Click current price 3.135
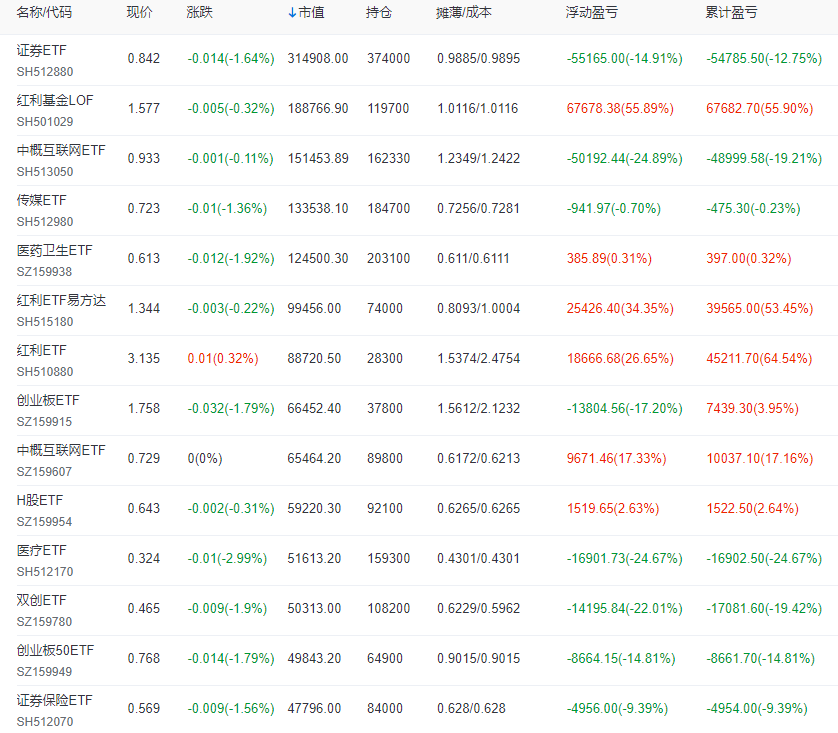The height and width of the screenshot is (733, 838). click(x=144, y=358)
